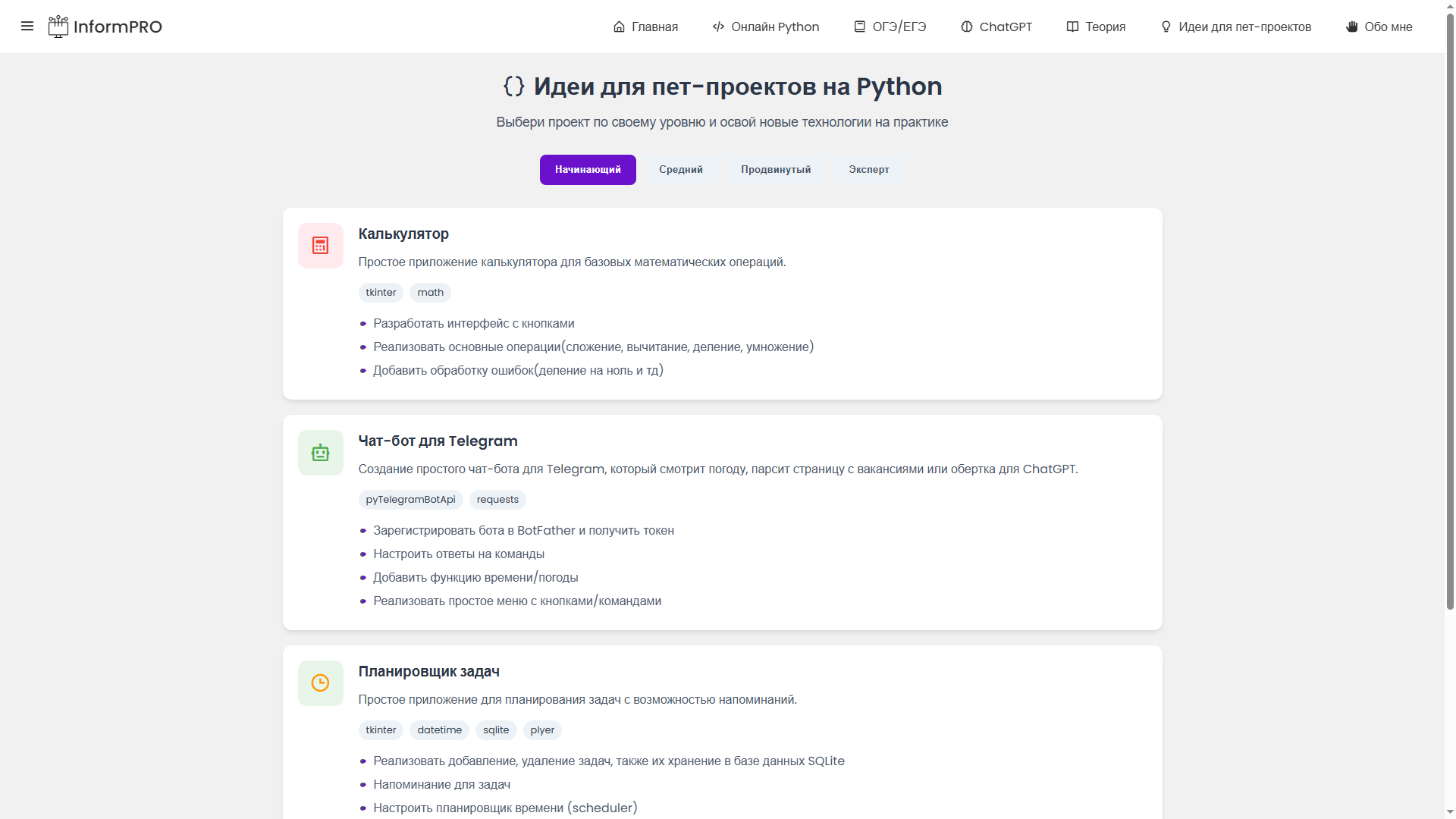Click the InformPRO brand name link
The height and width of the screenshot is (819, 1456).
point(118,27)
